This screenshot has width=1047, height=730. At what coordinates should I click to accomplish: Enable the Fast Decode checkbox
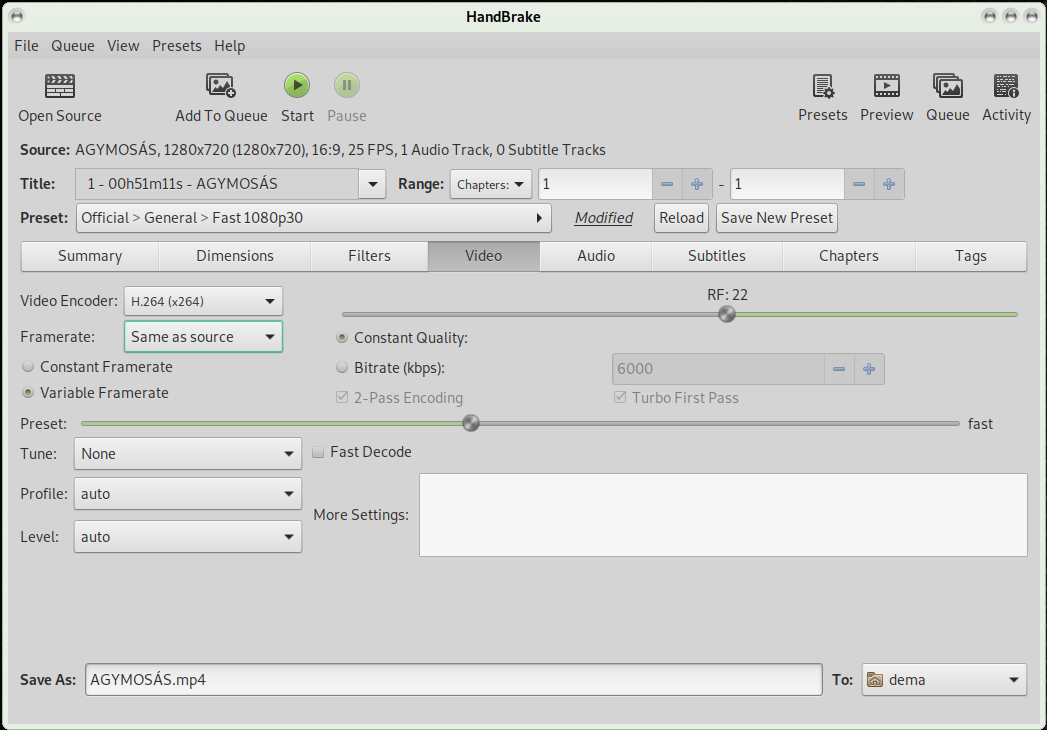318,452
